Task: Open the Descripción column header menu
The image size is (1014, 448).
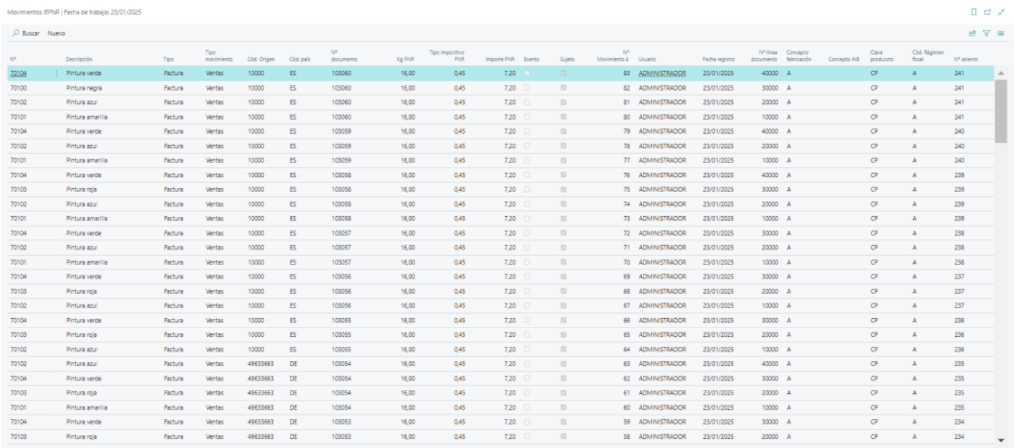Action: 79,59
